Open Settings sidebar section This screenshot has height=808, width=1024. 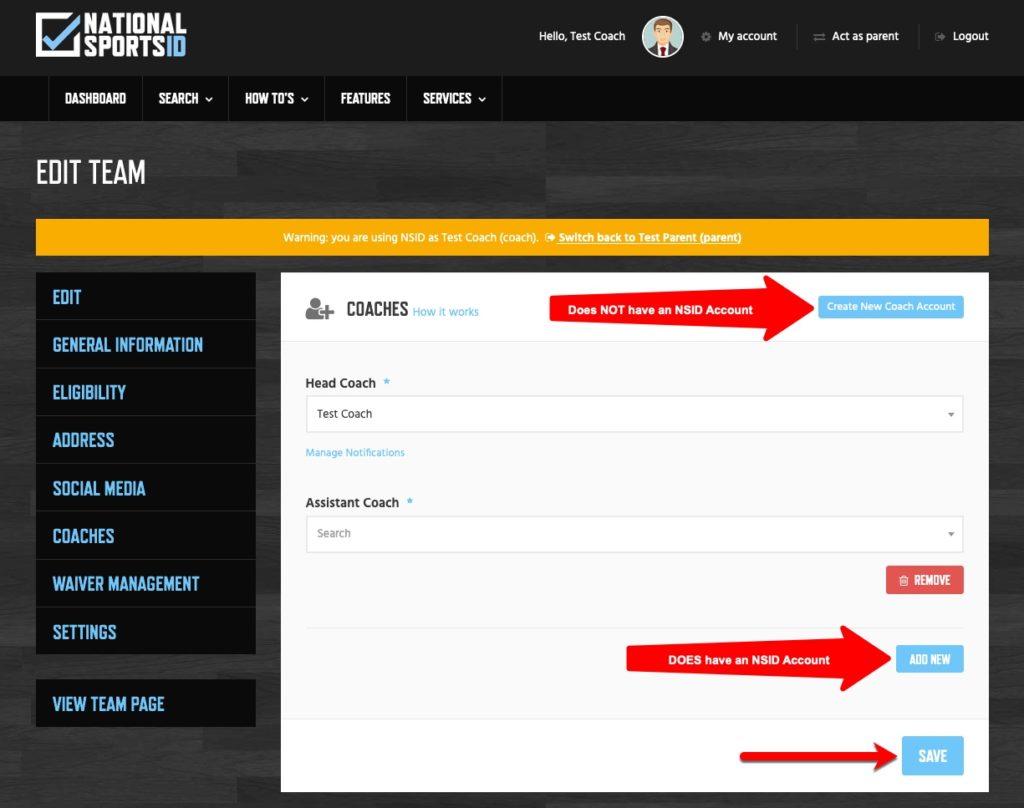click(146, 632)
